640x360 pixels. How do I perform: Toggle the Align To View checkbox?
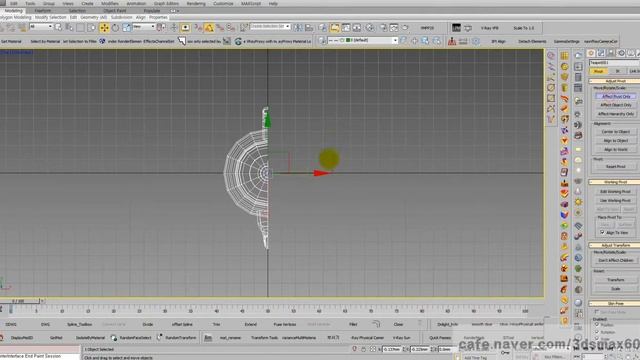click(602, 232)
